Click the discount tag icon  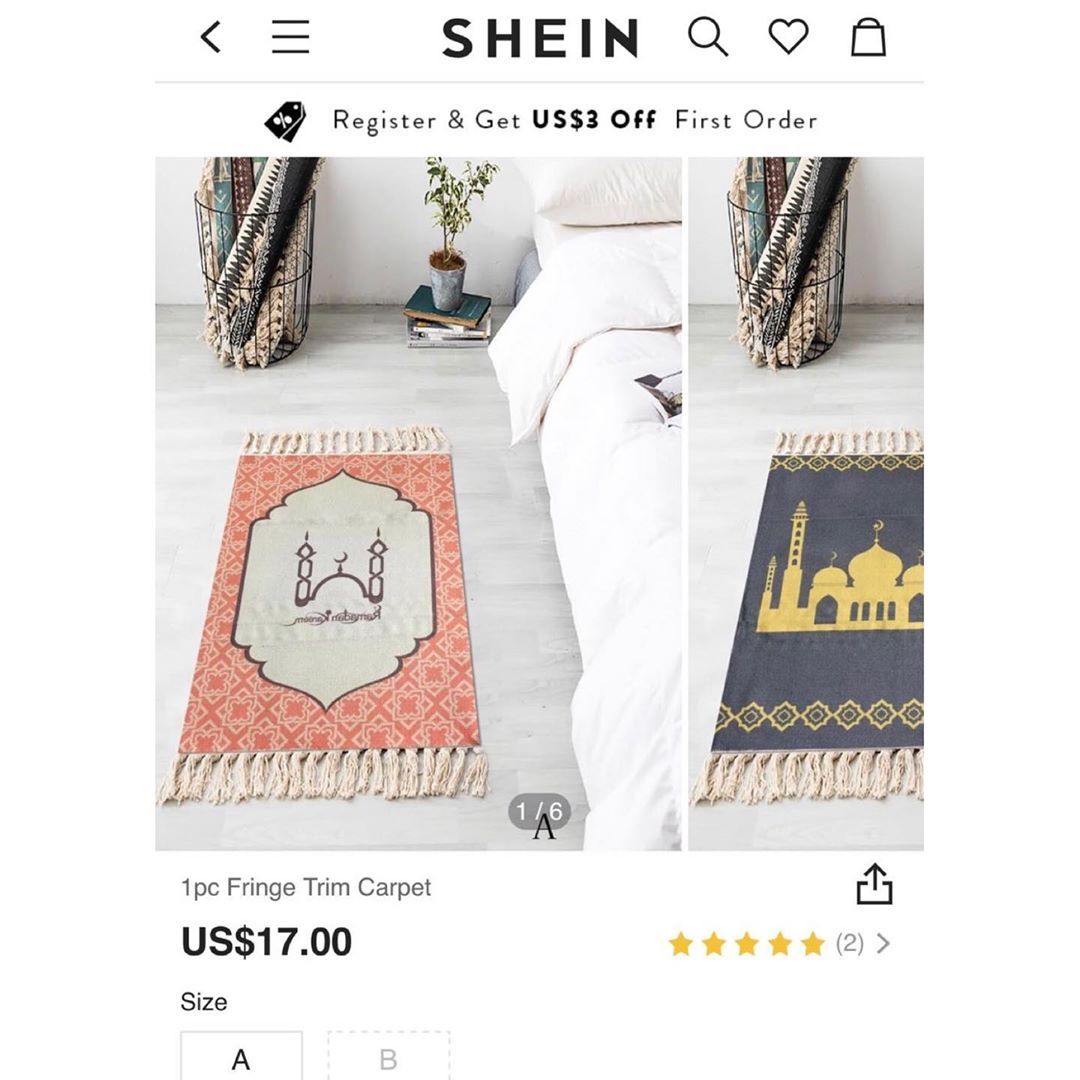pos(286,121)
